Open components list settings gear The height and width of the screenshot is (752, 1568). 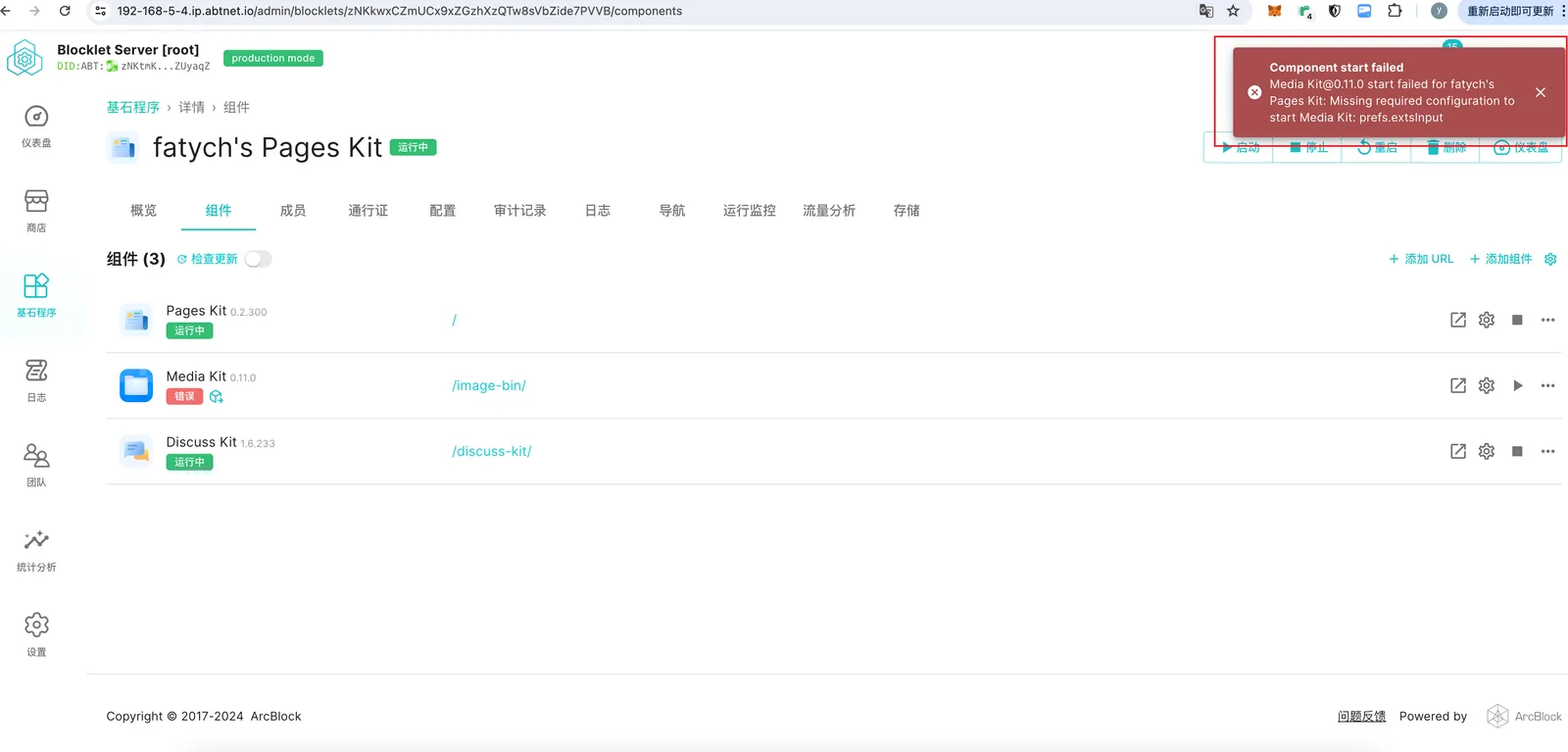pos(1550,259)
